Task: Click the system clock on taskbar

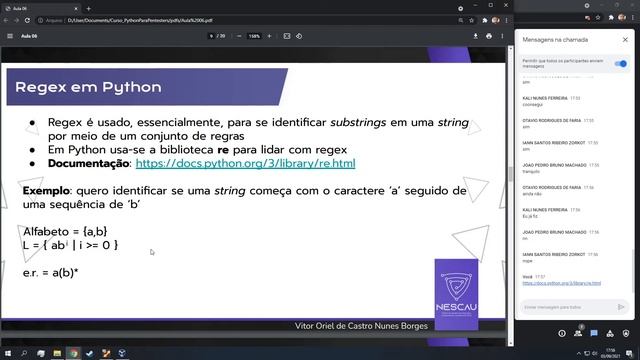Action: pyautogui.click(x=611, y=353)
